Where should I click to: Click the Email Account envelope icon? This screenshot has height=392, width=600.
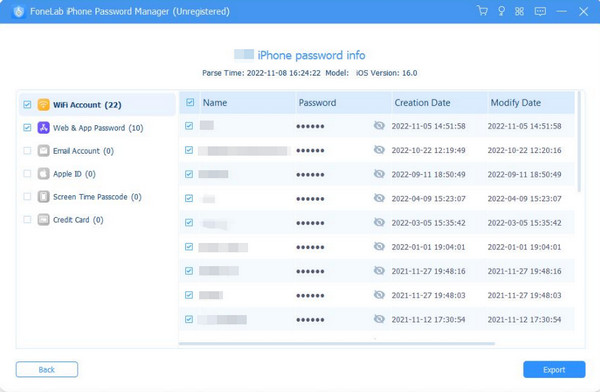tap(43, 150)
